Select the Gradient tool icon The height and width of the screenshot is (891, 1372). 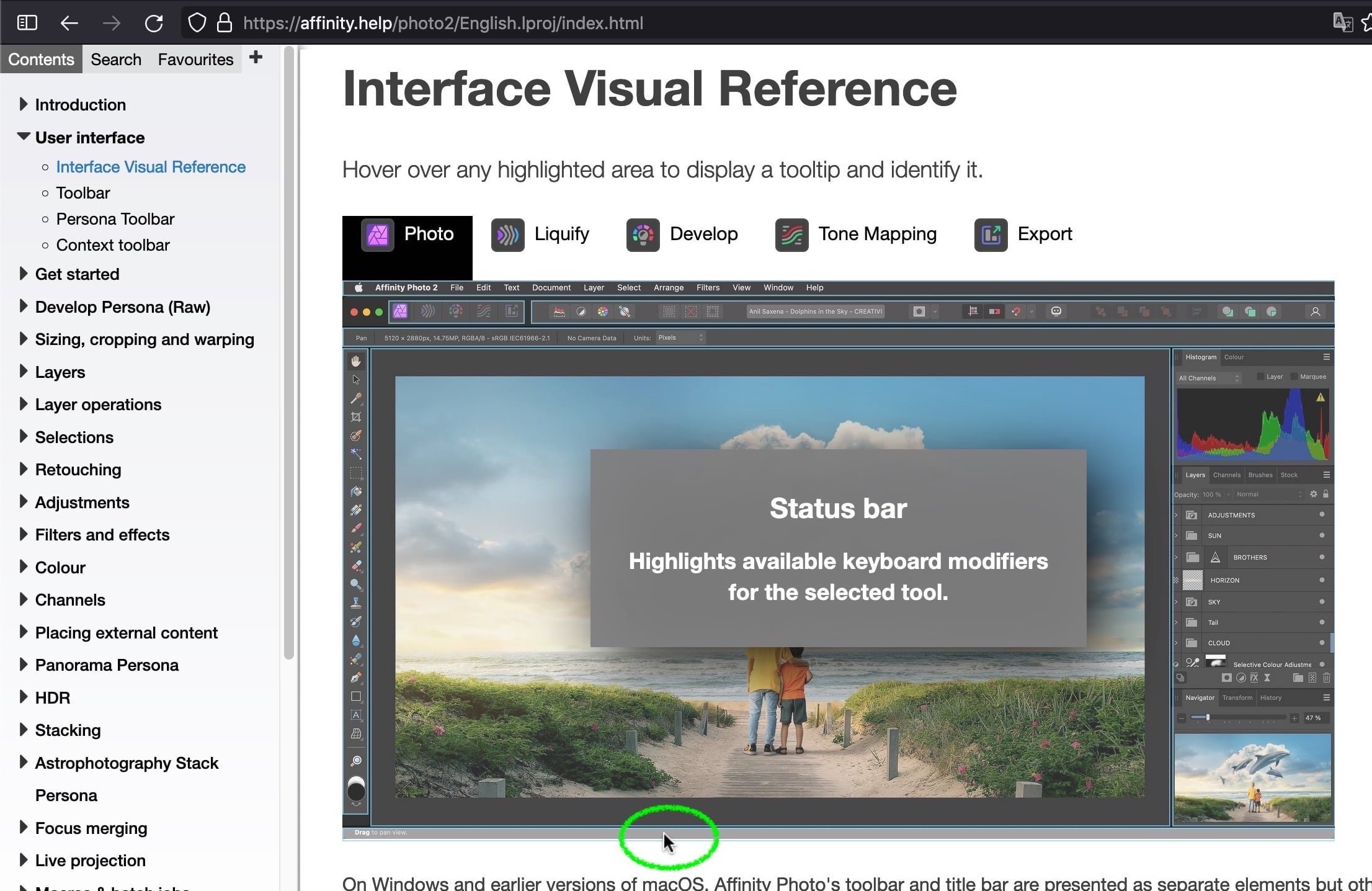356,510
